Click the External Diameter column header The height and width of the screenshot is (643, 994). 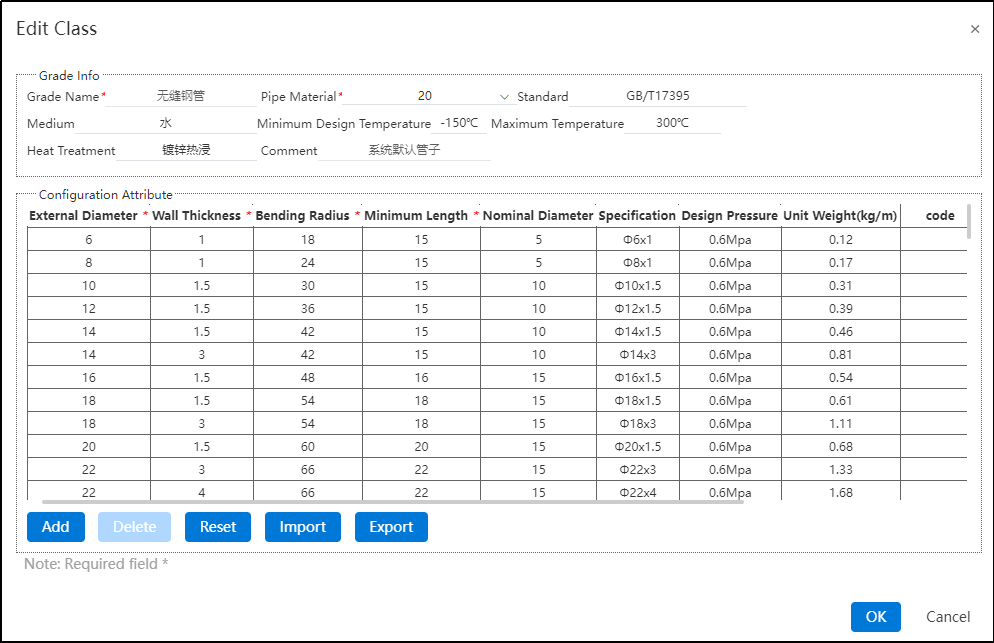pyautogui.click(x=83, y=215)
